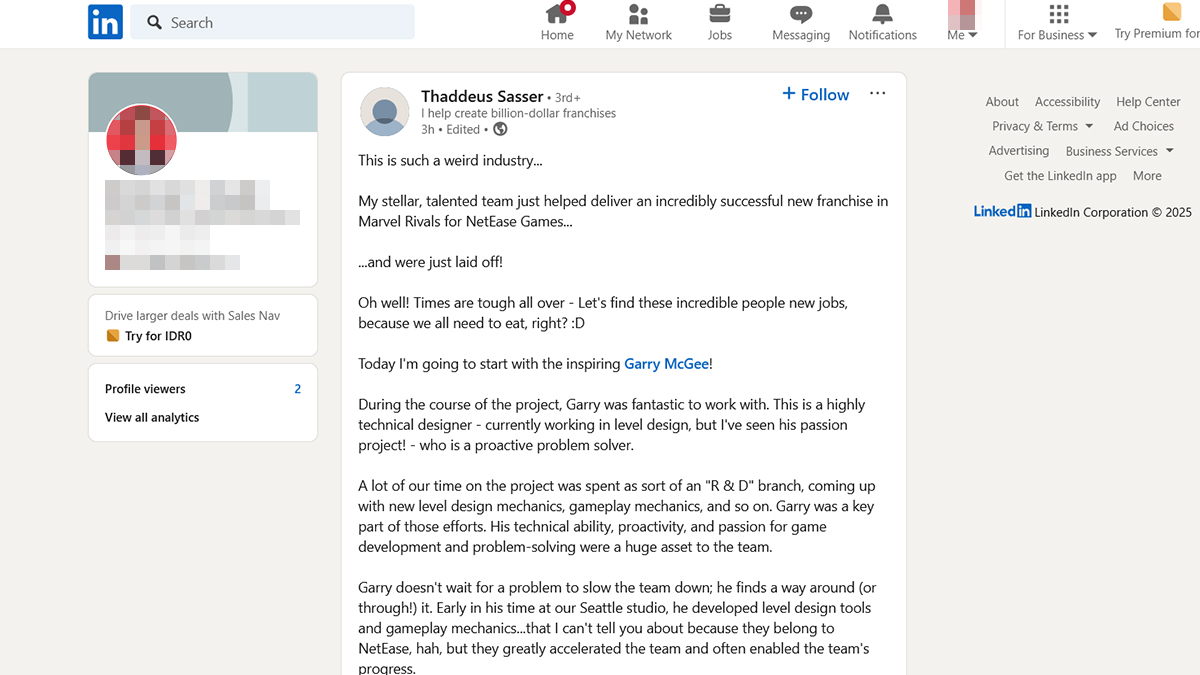Go to My Network icon

point(638,14)
